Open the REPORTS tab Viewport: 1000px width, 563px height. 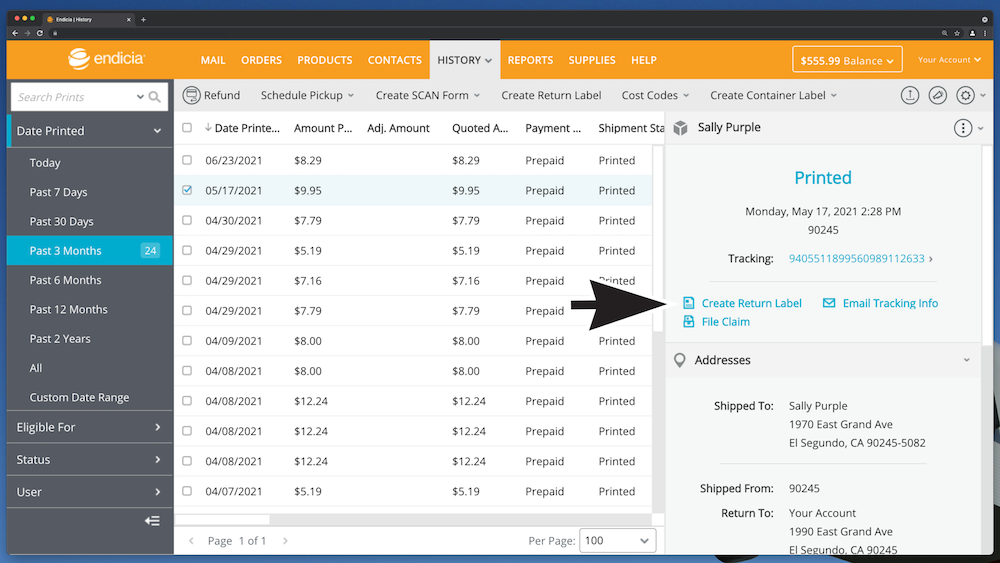(530, 60)
